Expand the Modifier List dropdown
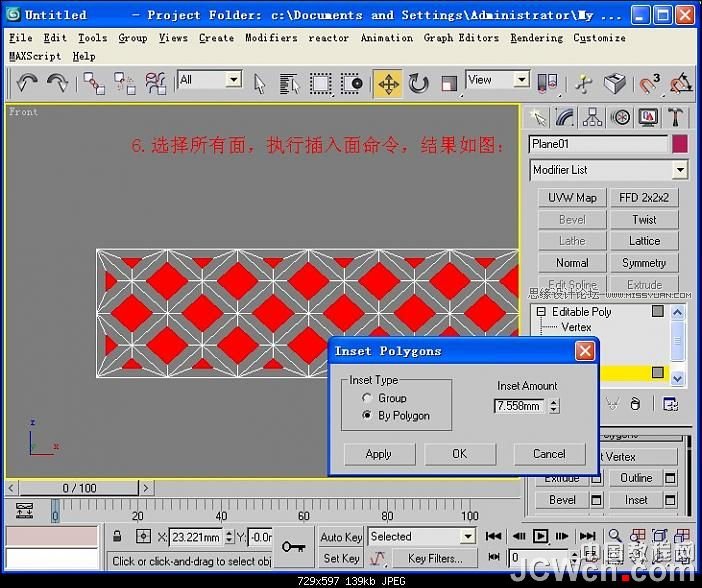Screen dimensions: 702x588 pyautogui.click(x=680, y=170)
